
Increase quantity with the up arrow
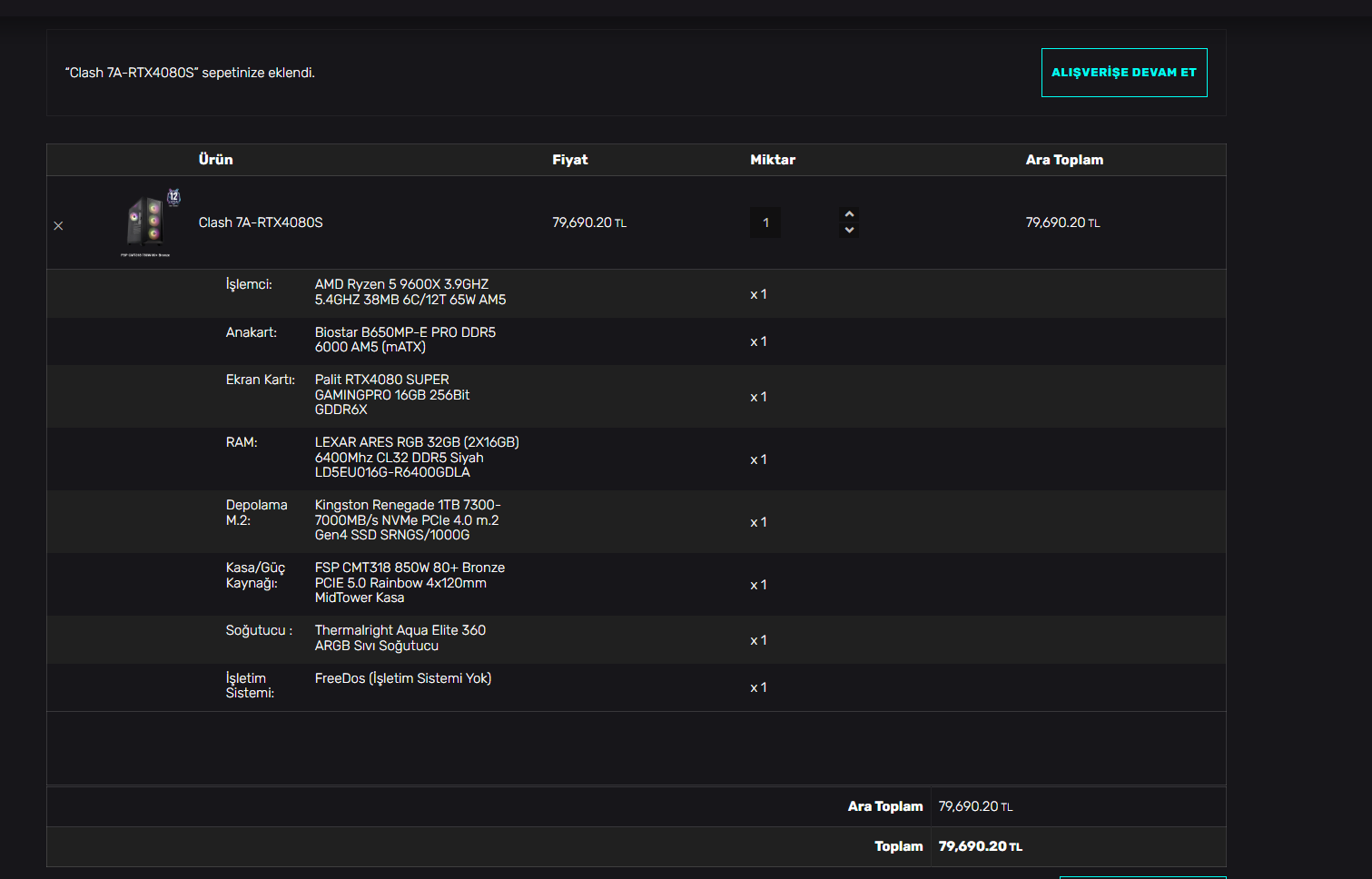click(849, 214)
